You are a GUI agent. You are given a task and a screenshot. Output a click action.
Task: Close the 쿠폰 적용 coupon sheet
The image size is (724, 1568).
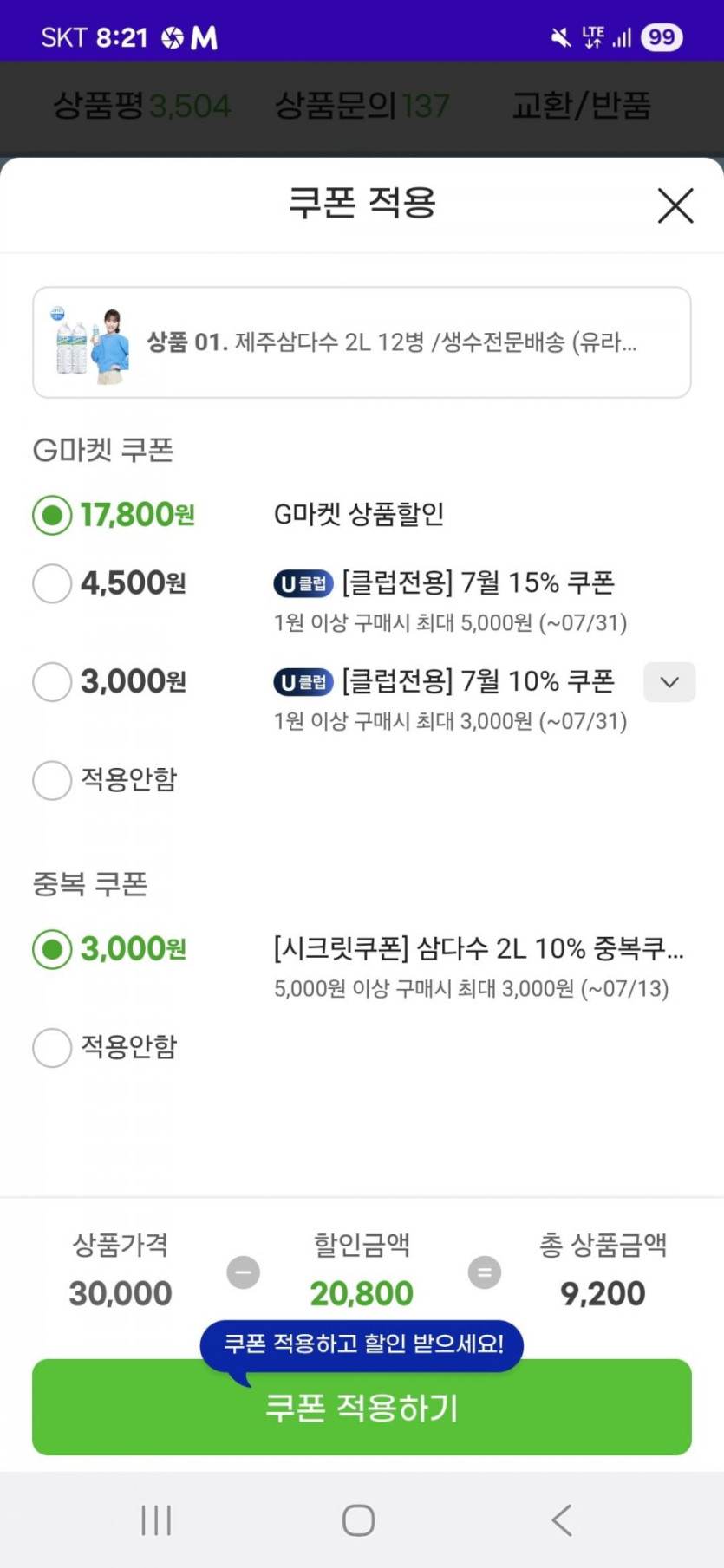click(675, 205)
